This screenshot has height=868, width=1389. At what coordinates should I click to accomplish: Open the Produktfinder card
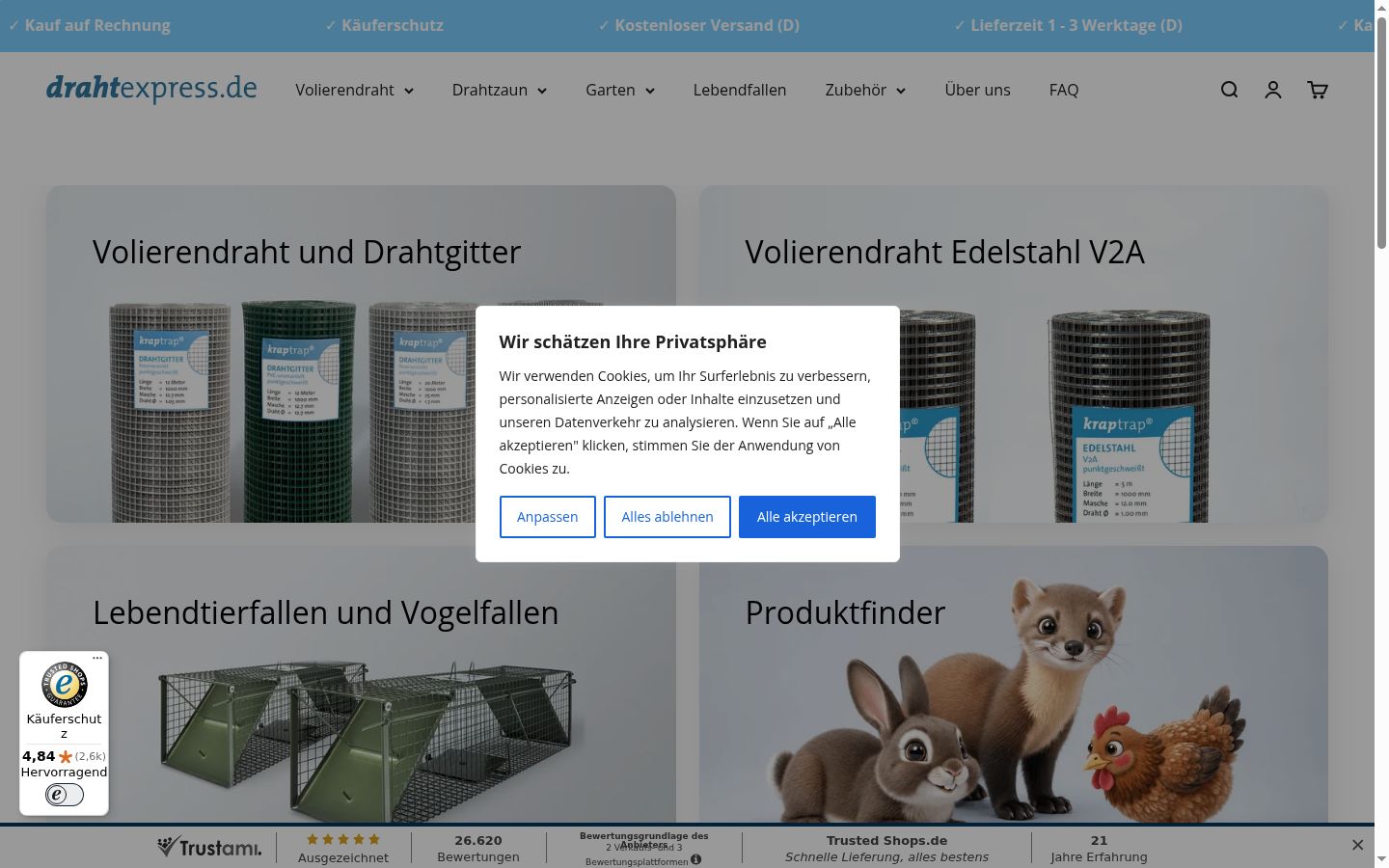click(x=1014, y=685)
